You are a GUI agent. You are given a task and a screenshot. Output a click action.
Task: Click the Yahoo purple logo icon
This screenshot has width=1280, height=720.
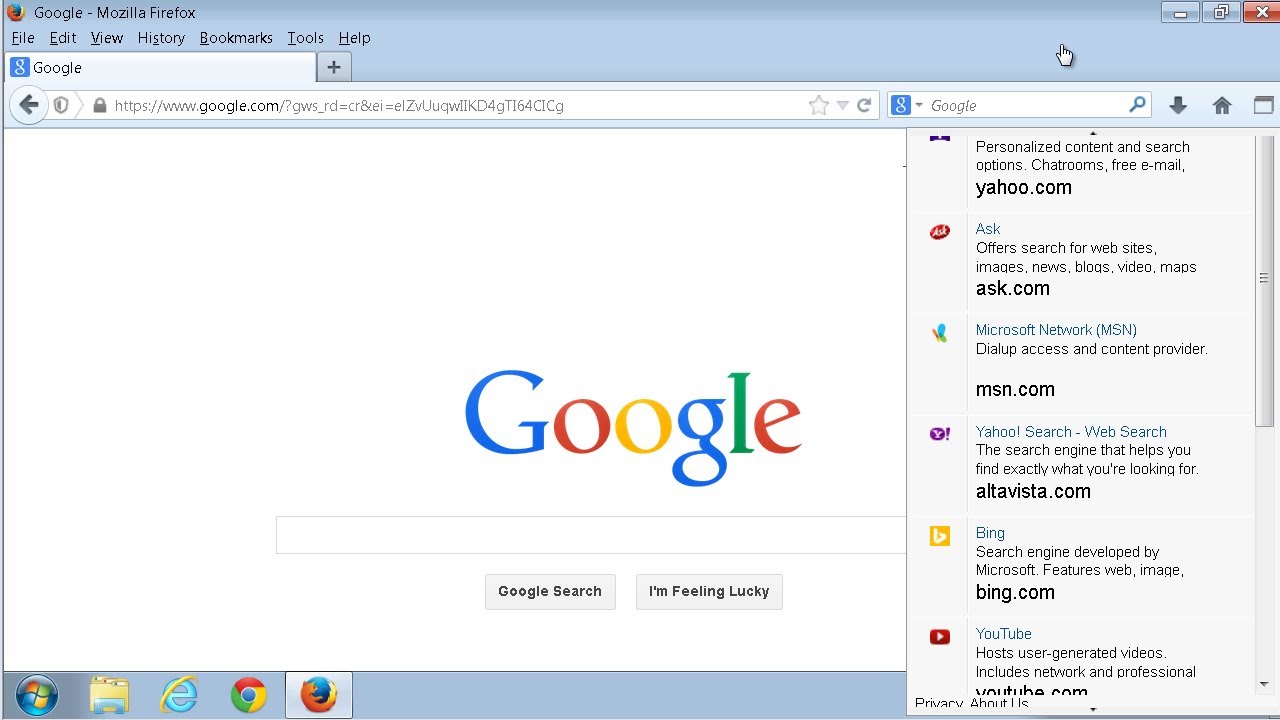[x=940, y=434]
